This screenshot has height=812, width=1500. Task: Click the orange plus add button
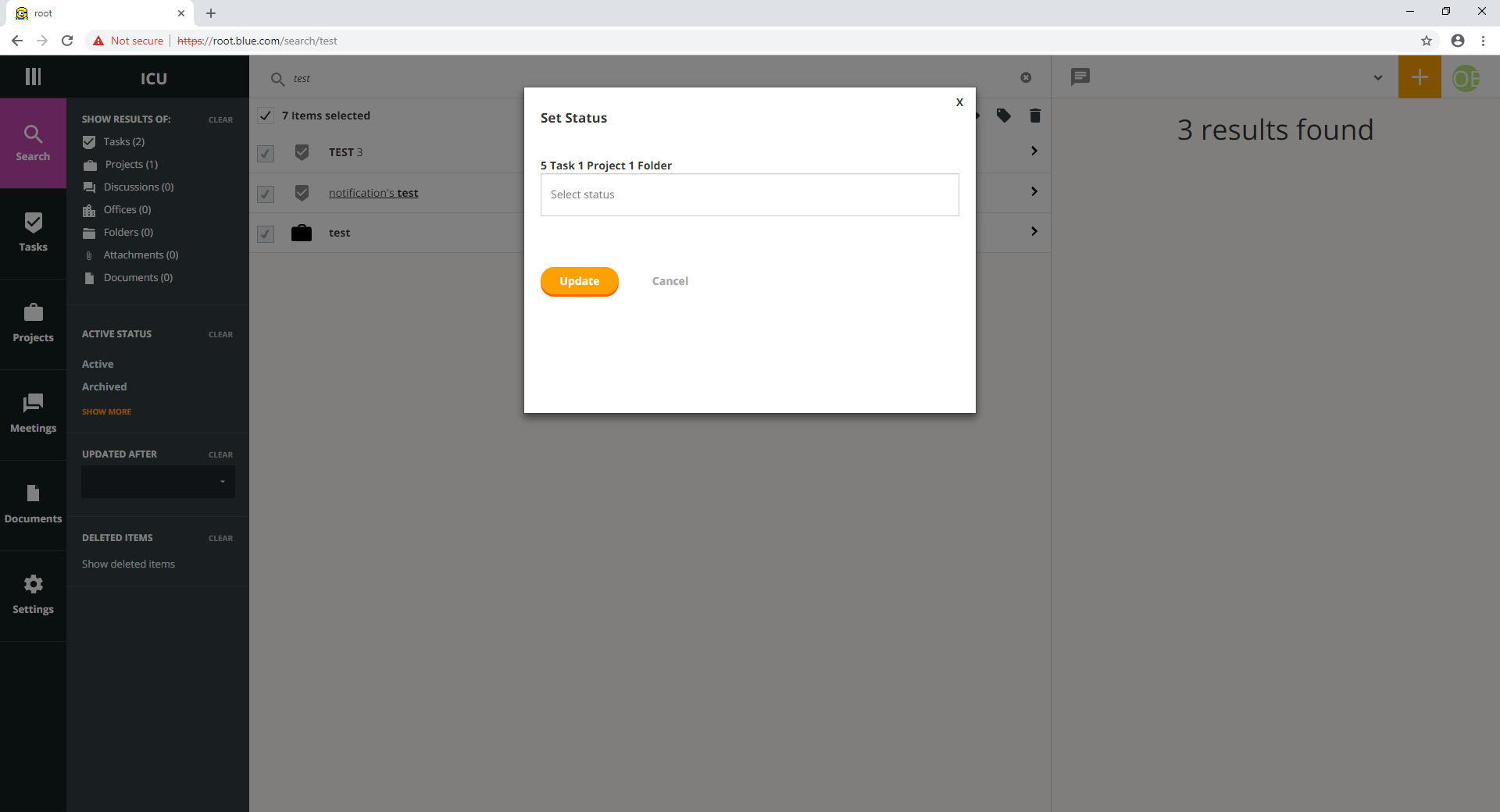pos(1420,77)
